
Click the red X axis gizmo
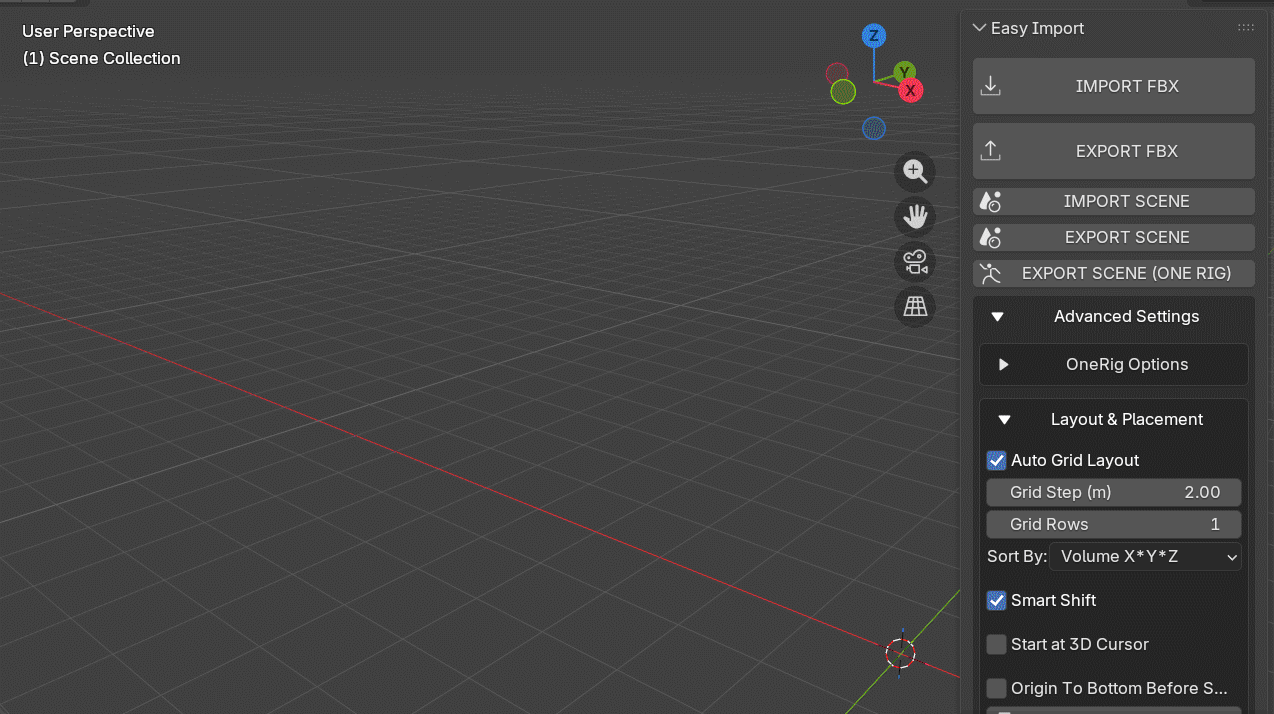point(910,91)
